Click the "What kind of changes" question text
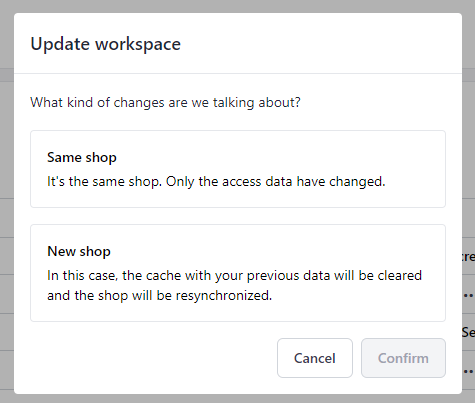 pyautogui.click(x=165, y=102)
